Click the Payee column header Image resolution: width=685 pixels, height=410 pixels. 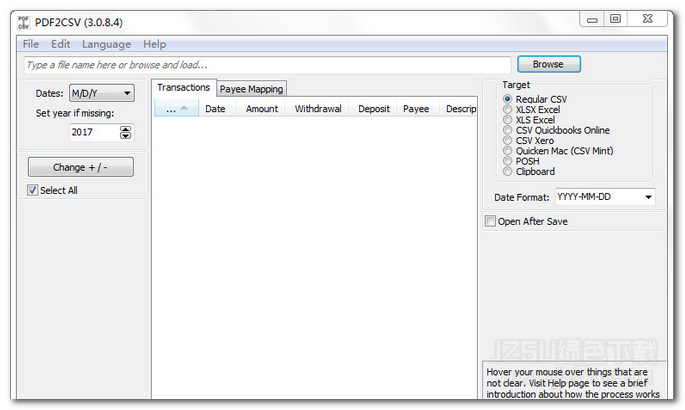pos(416,109)
